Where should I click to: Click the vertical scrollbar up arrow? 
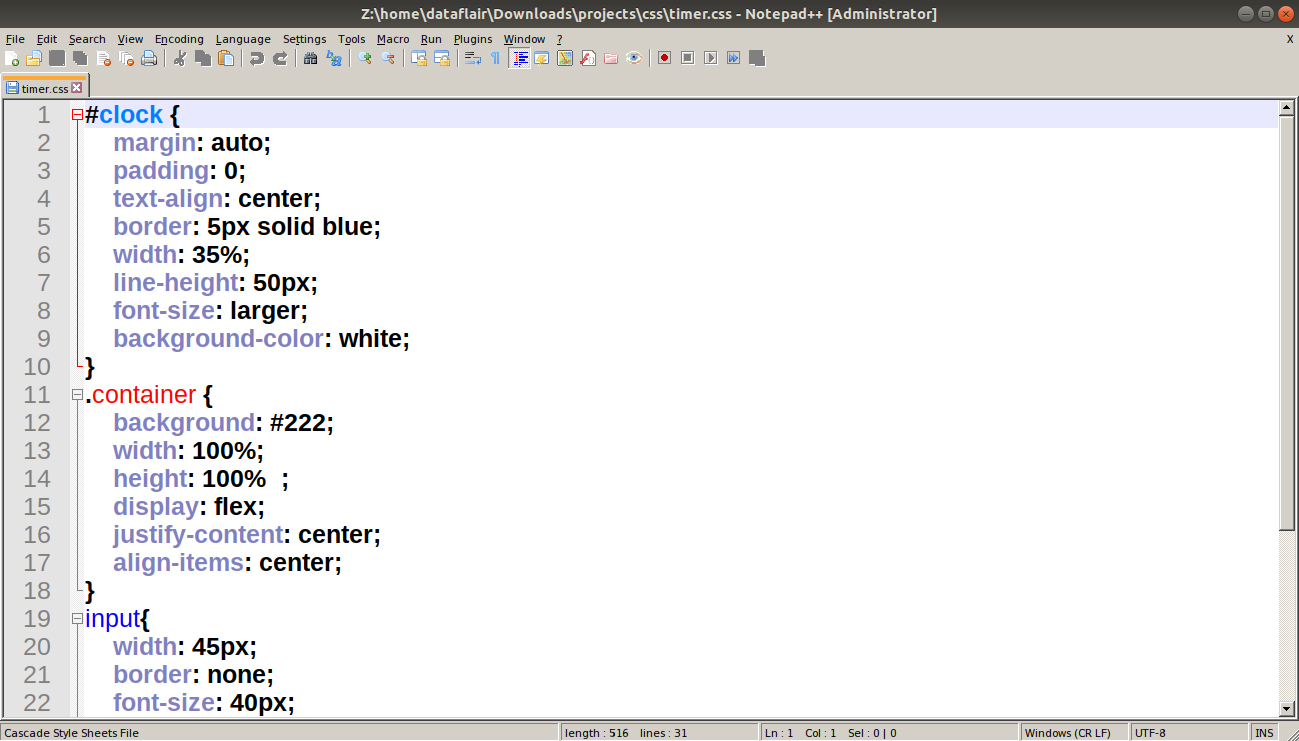pyautogui.click(x=1287, y=107)
